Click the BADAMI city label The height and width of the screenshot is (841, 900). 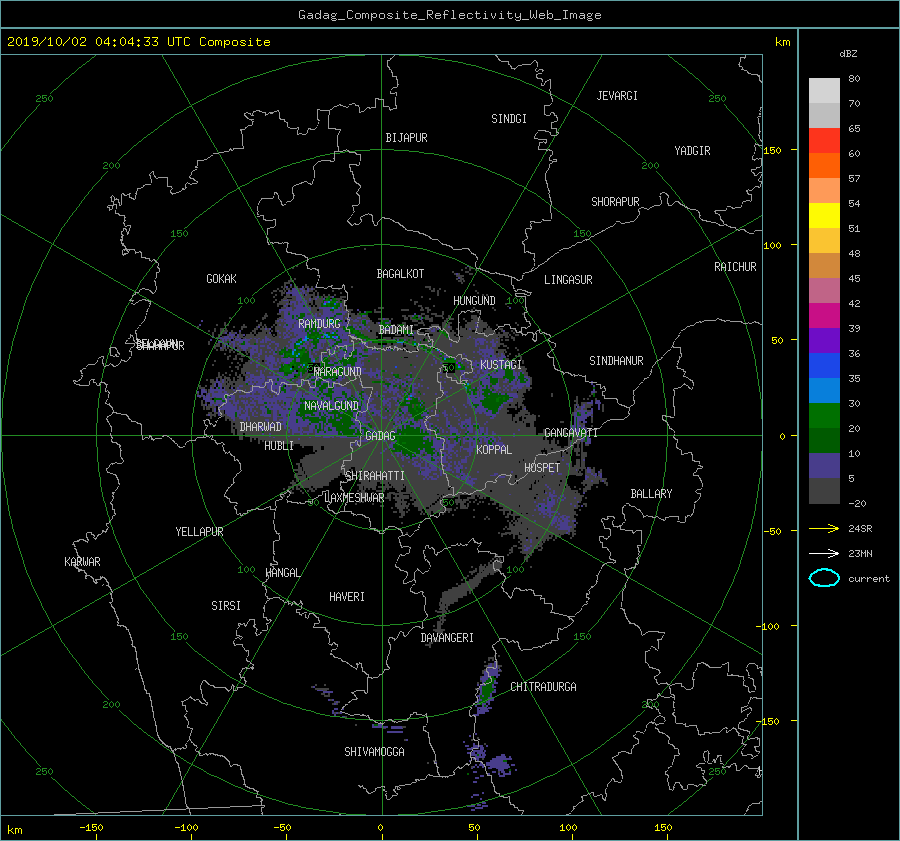(x=396, y=330)
